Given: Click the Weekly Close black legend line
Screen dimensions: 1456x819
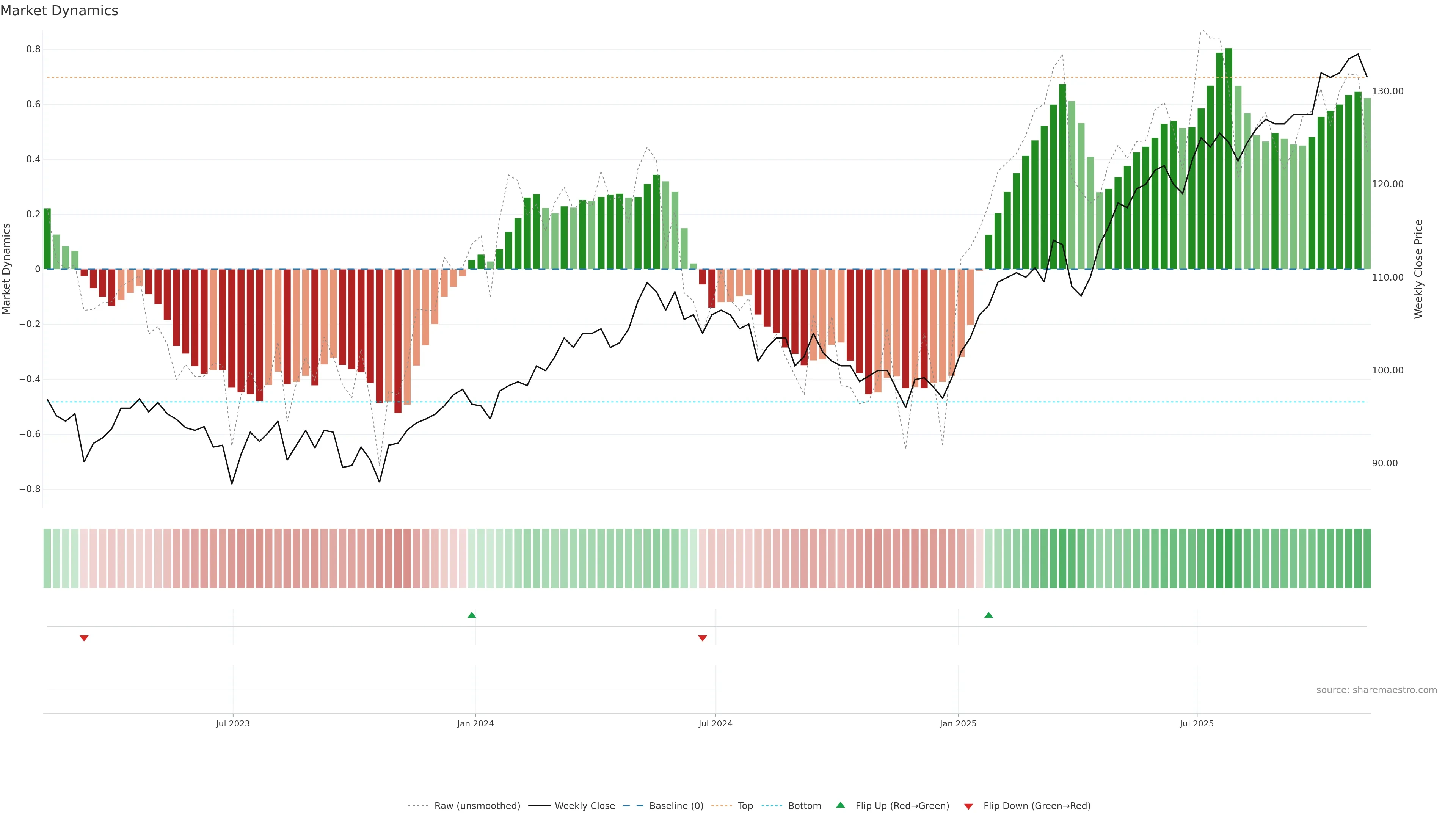Looking at the screenshot, I should coord(539,806).
